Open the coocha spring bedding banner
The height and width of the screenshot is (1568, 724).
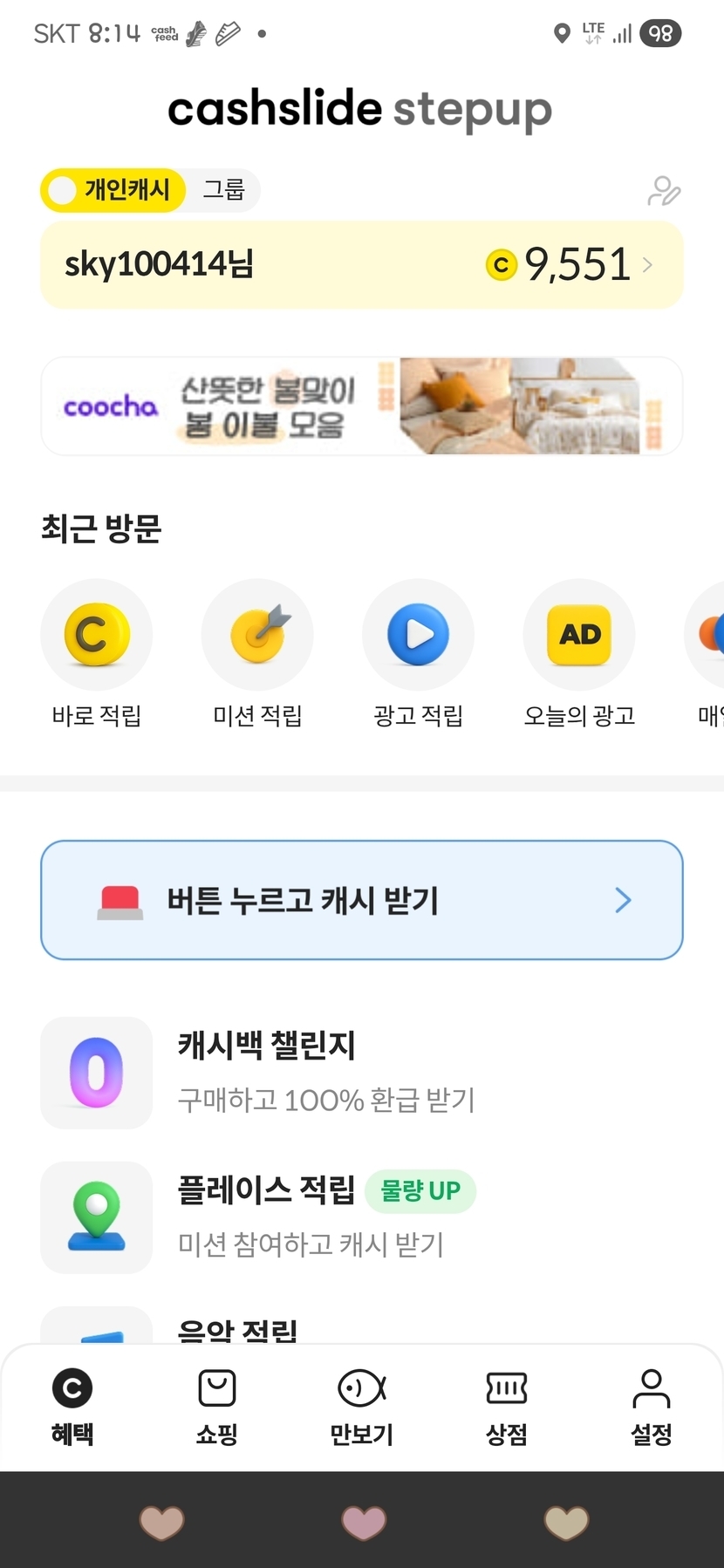(x=362, y=406)
